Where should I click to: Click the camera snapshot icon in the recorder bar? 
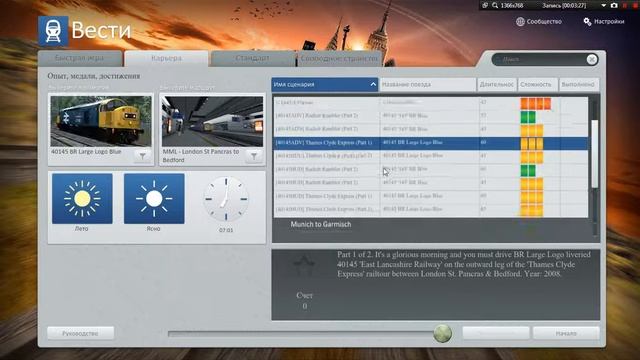point(614,5)
